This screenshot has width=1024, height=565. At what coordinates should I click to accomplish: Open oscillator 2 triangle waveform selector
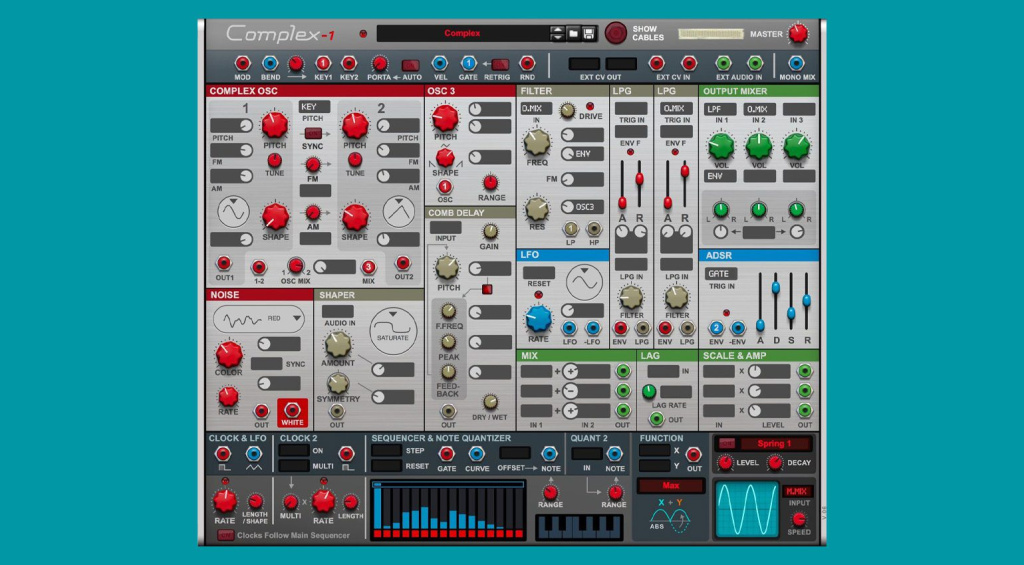click(399, 212)
